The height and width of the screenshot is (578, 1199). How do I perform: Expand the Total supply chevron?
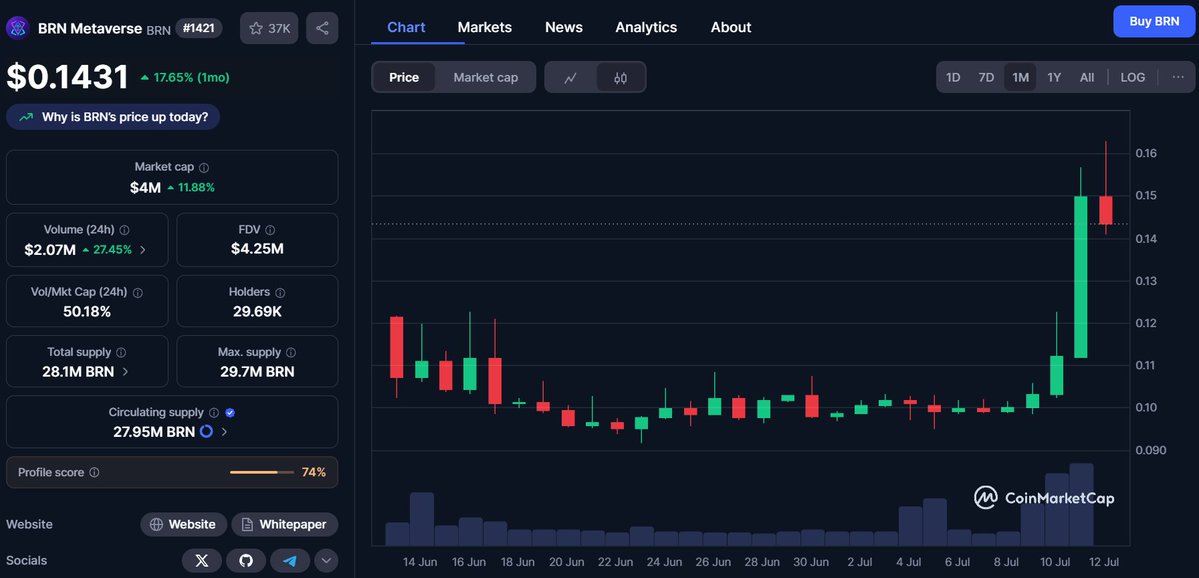pos(125,372)
